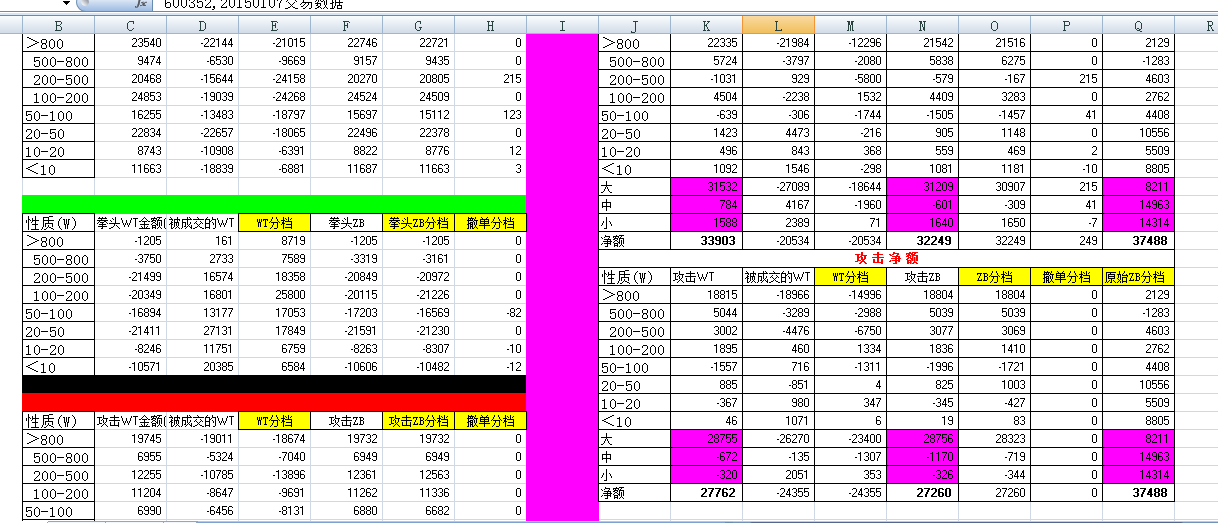This screenshot has width=1218, height=523.
Task: Select magenta cell showing 31209
Action: [x=922, y=187]
